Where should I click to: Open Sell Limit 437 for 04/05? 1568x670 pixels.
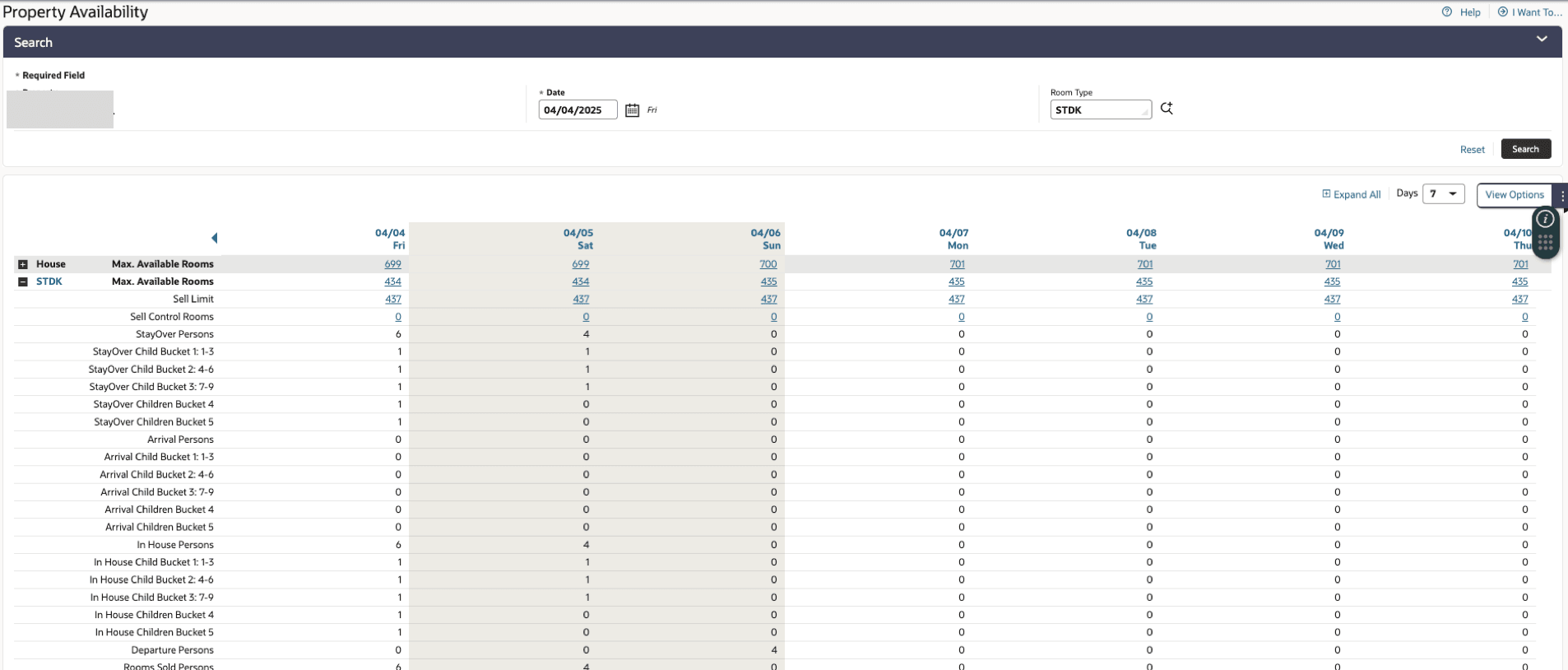click(x=581, y=300)
